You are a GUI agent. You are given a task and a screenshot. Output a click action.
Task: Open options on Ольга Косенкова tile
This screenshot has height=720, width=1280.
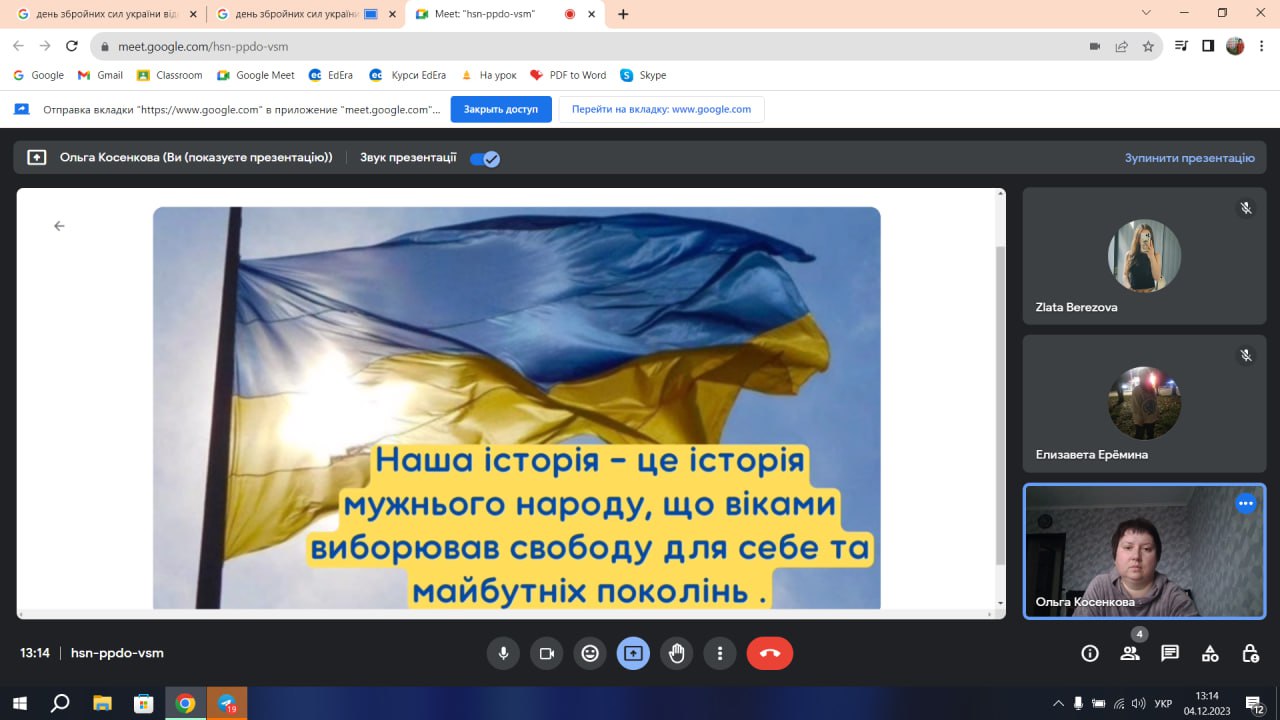[x=1245, y=504]
